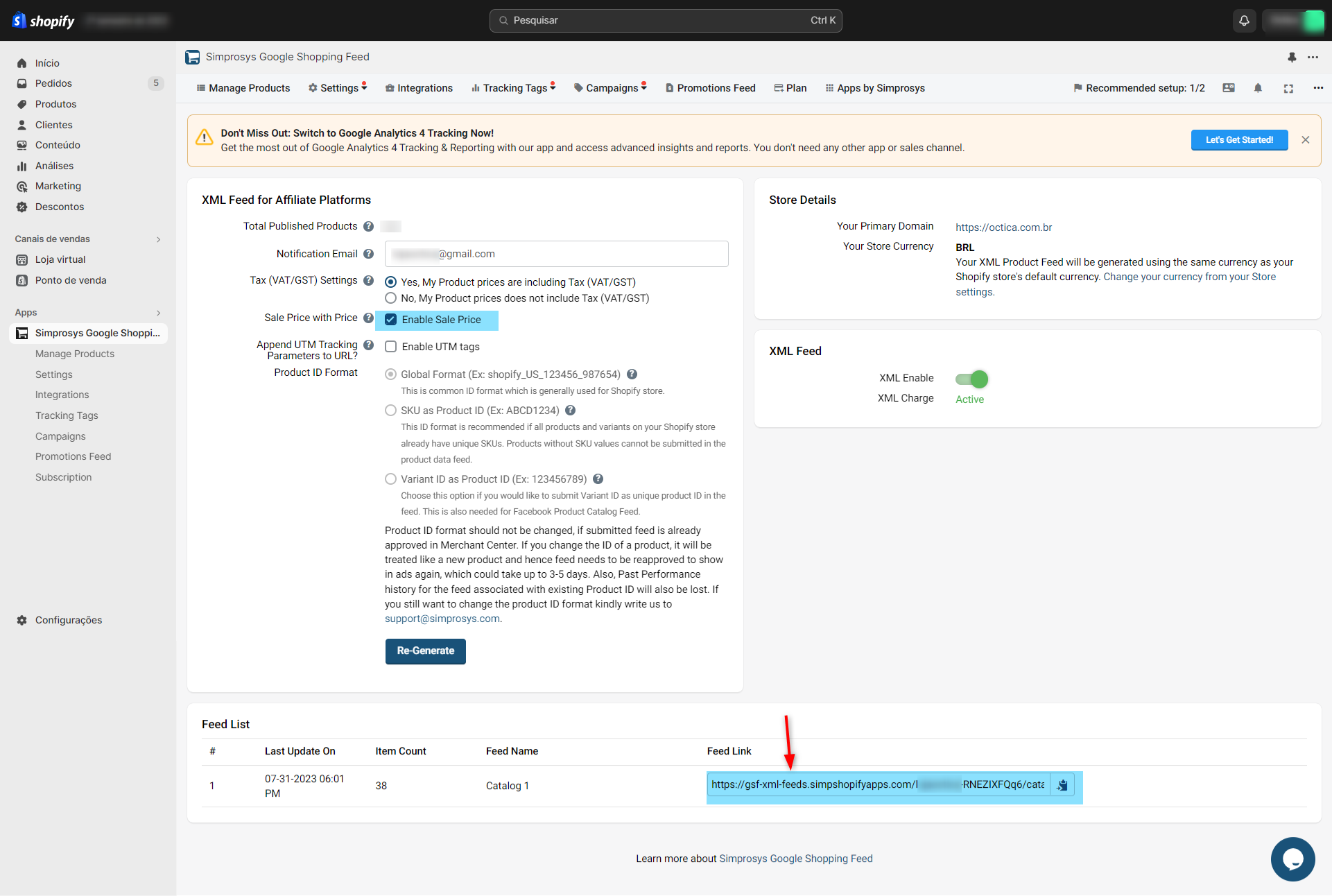The height and width of the screenshot is (896, 1332).
Task: Select SKU as Product ID radio
Action: point(391,411)
